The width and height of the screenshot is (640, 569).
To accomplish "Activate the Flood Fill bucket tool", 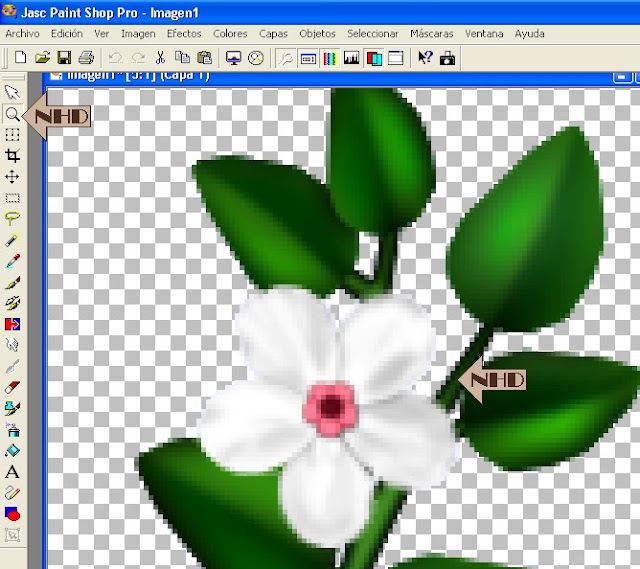I will pos(12,450).
